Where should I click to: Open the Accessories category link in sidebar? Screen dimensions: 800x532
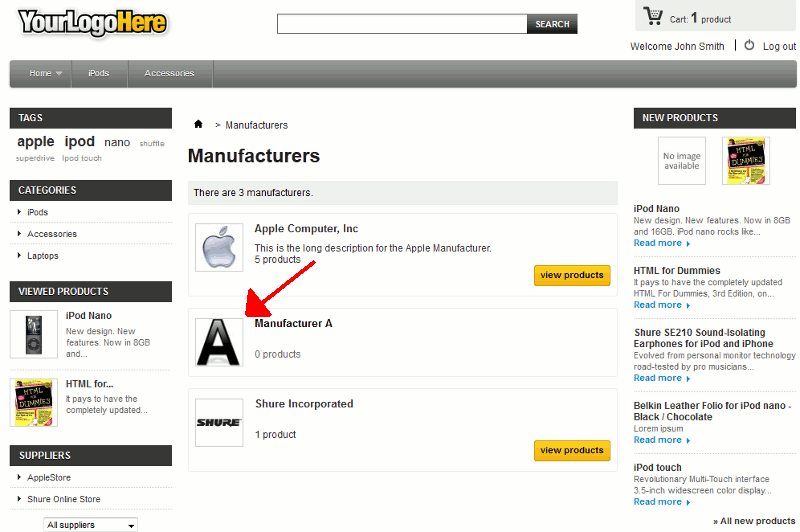tap(52, 234)
